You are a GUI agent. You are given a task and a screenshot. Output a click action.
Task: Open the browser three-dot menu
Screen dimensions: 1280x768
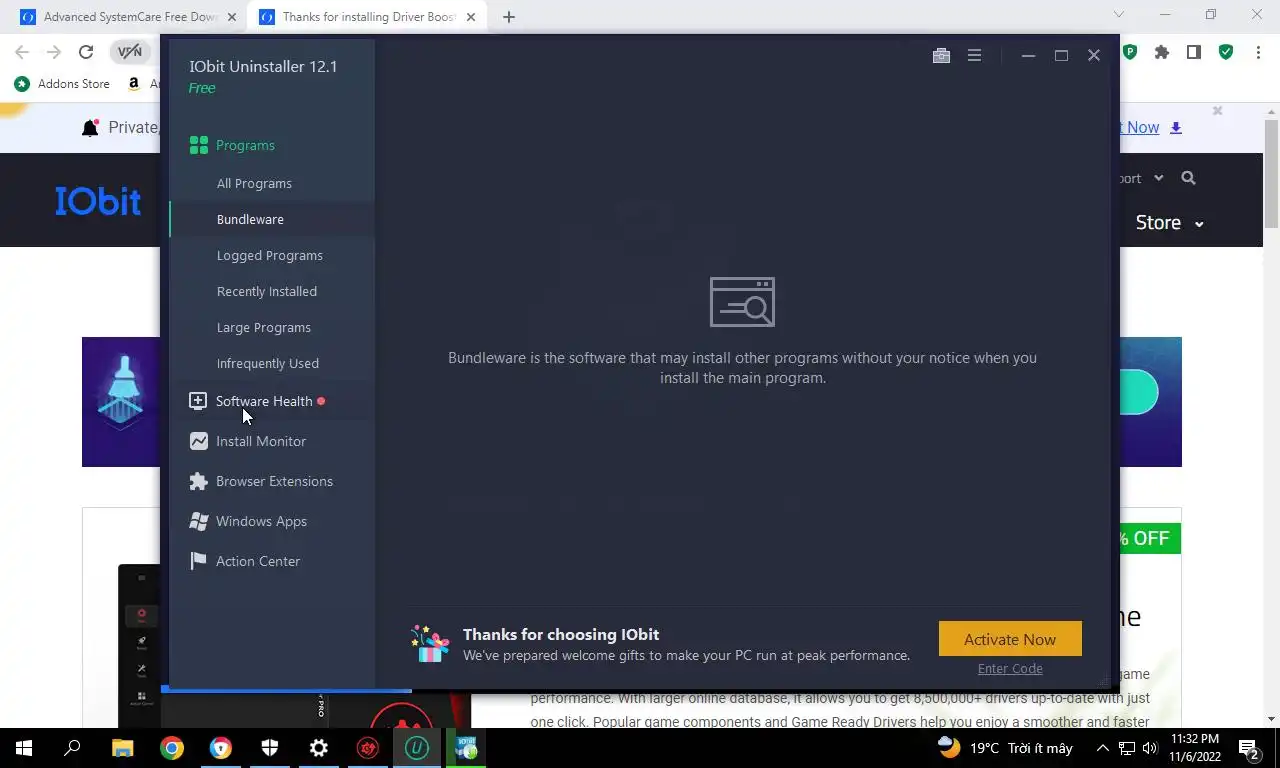[1258, 52]
